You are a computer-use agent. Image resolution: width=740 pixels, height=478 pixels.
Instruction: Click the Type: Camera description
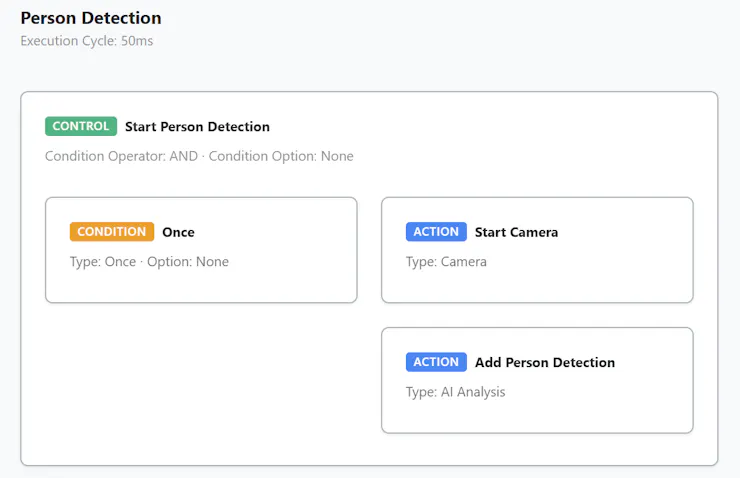click(x=446, y=262)
